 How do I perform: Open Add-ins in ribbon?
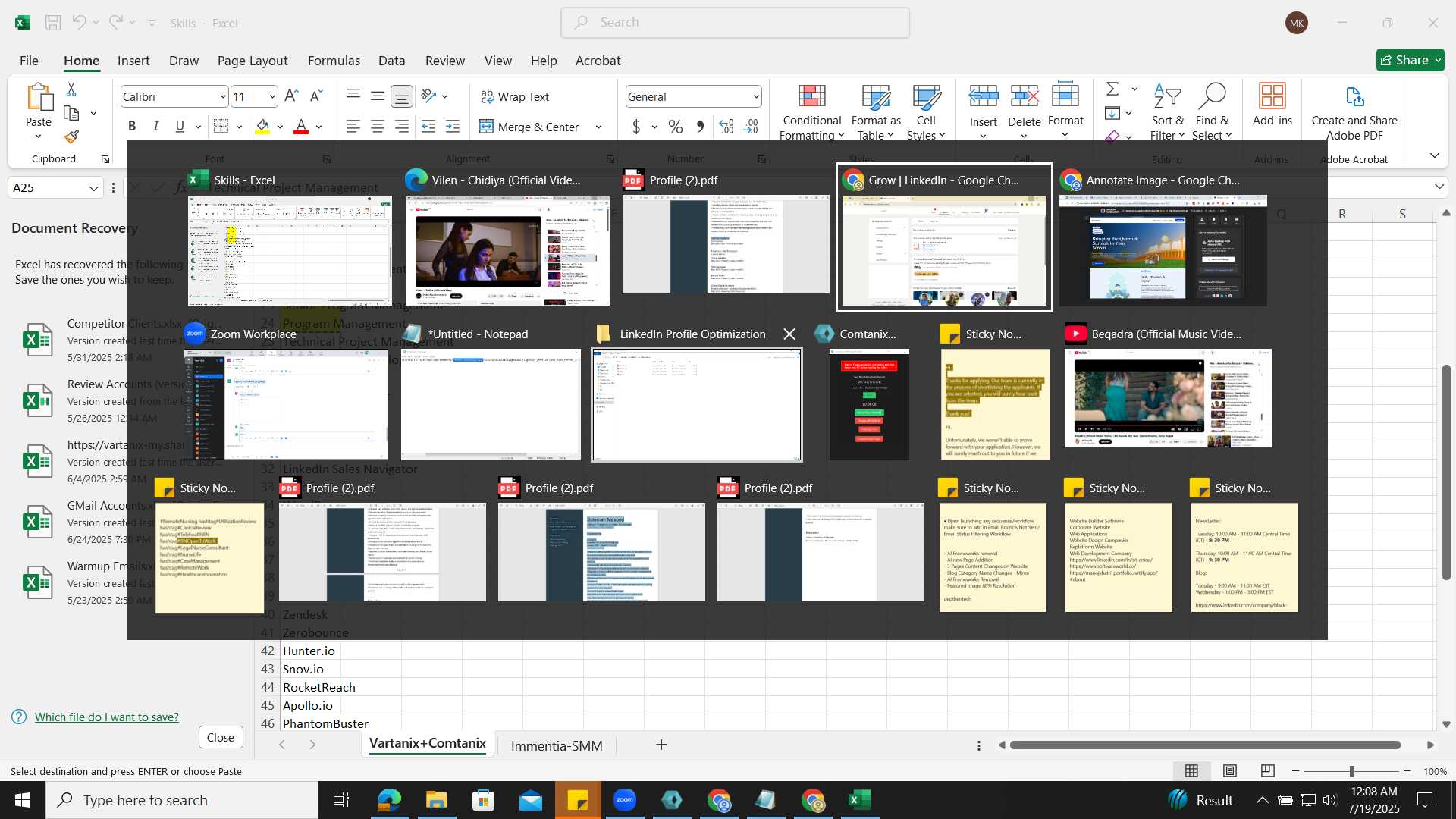tap(1272, 105)
